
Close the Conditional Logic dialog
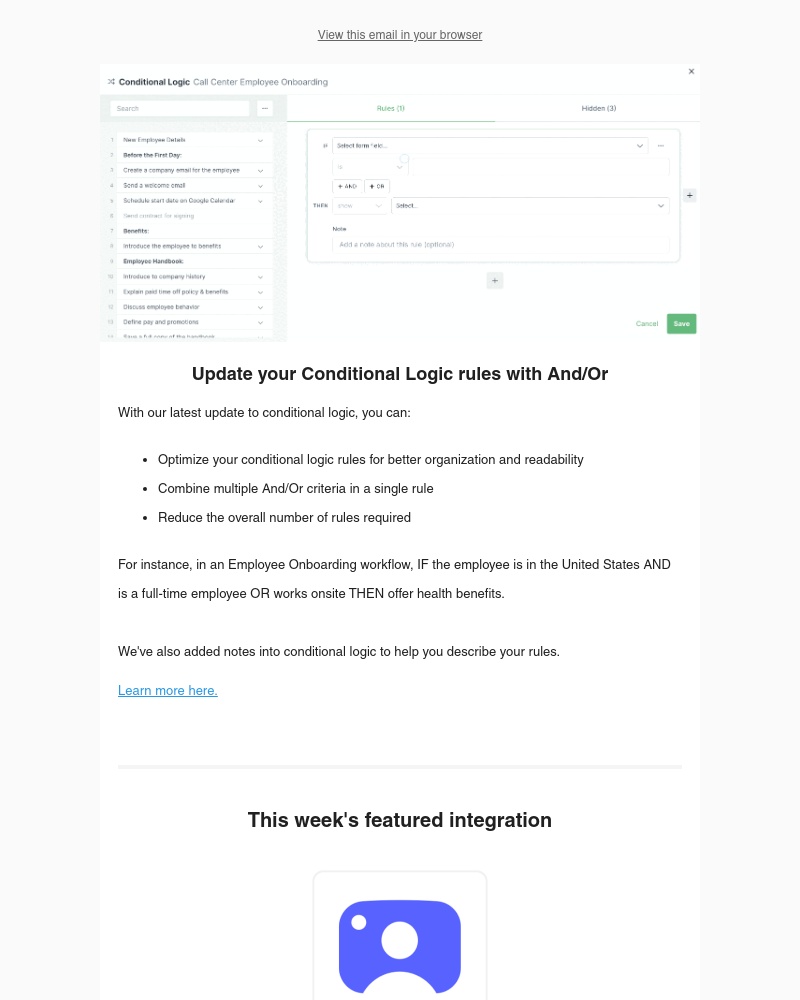point(692,71)
